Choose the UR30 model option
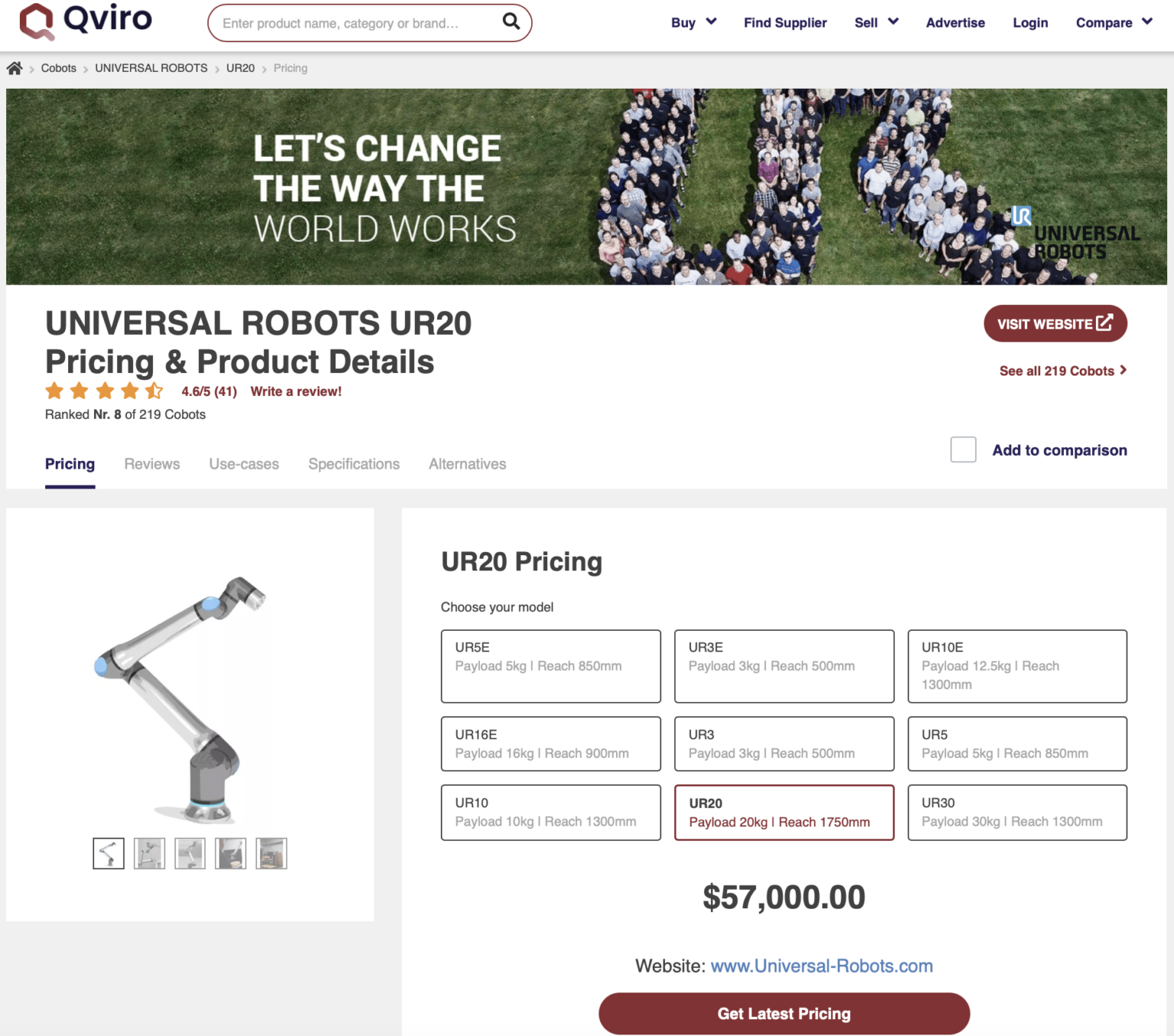 click(1017, 812)
